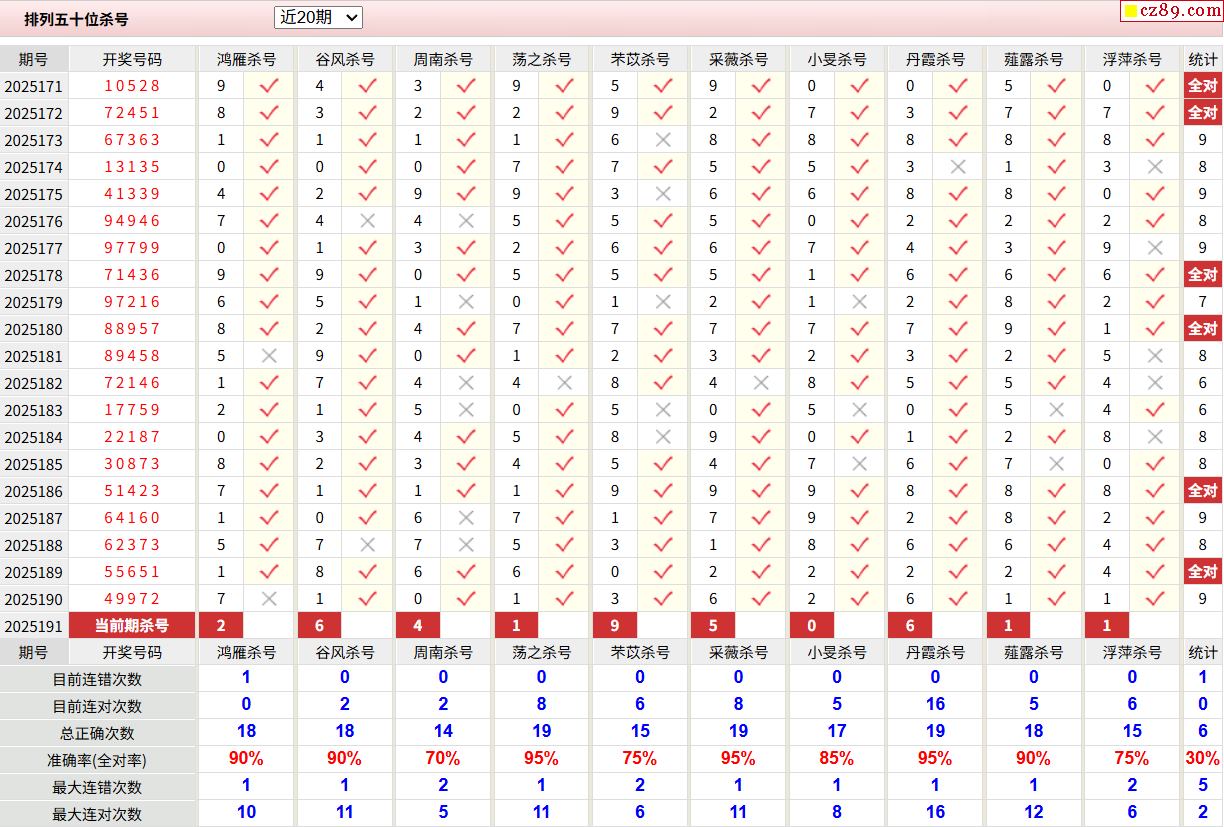Image resolution: width=1224 pixels, height=827 pixels.
Task: Open the 近20期 period dropdown
Action: coord(318,17)
